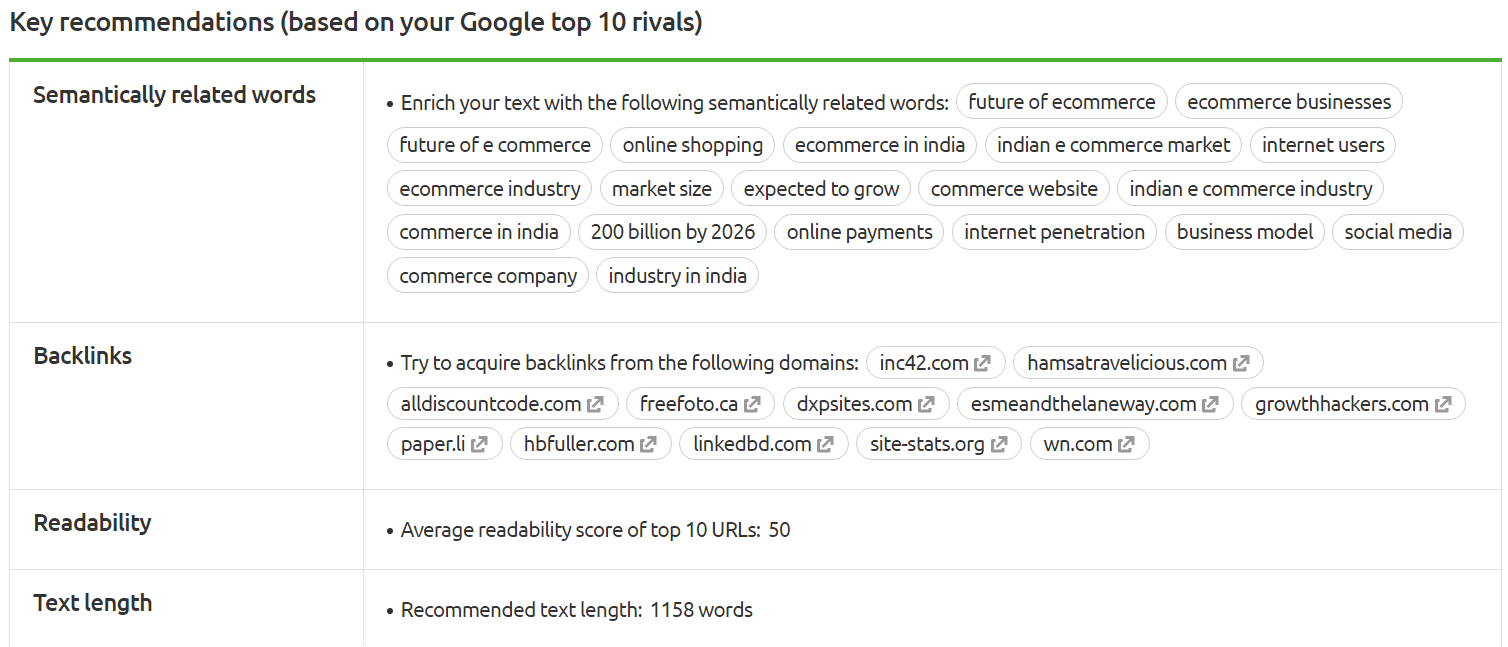Click the external link icon beside hamsatravelicious.com
Screen dimensions: 1508x647
[1243, 362]
